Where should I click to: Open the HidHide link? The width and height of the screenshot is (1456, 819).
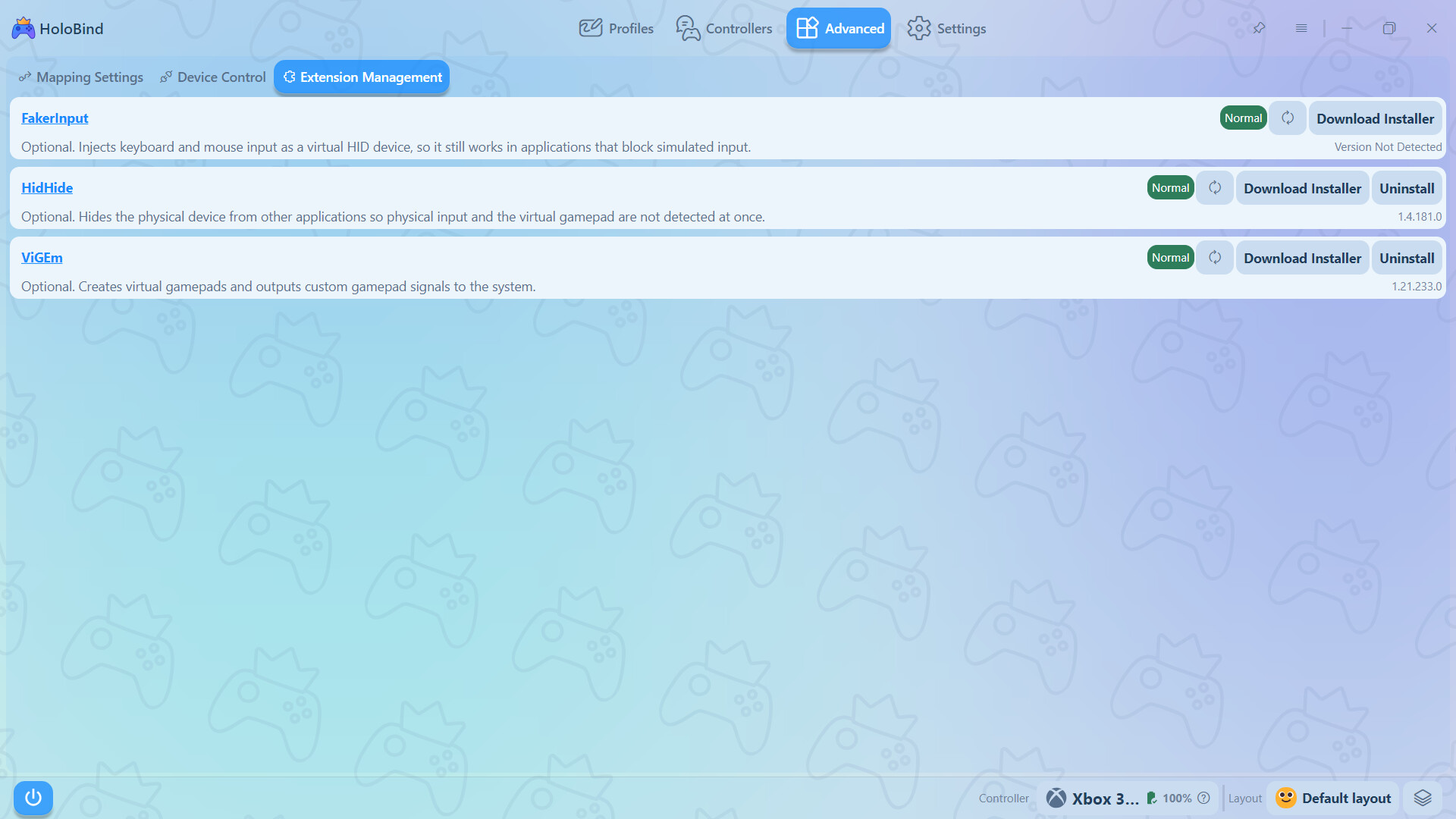point(47,188)
